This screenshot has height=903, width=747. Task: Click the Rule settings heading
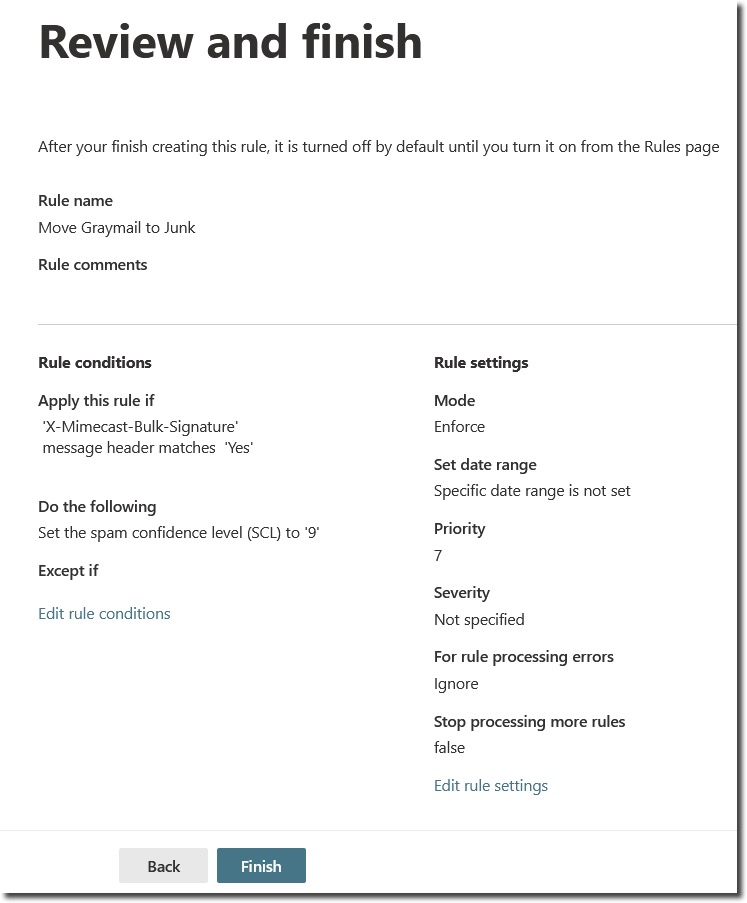coord(481,363)
